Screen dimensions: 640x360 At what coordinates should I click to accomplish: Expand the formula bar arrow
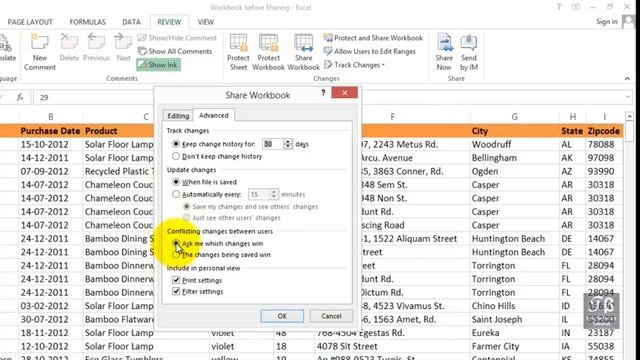pyautogui.click(x=628, y=97)
